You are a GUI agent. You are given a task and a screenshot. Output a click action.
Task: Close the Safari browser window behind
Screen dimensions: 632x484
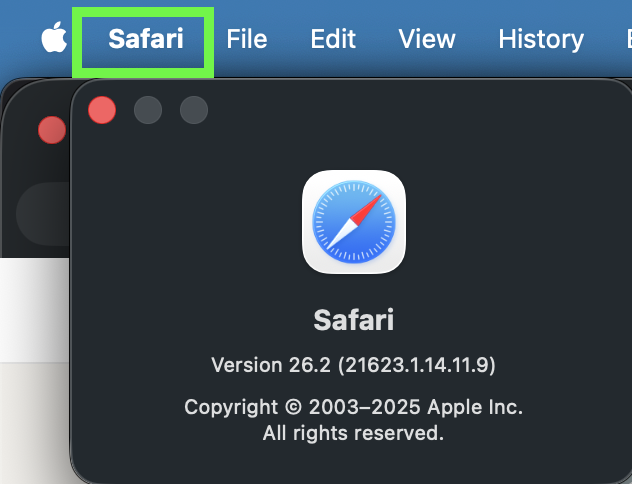(x=52, y=130)
